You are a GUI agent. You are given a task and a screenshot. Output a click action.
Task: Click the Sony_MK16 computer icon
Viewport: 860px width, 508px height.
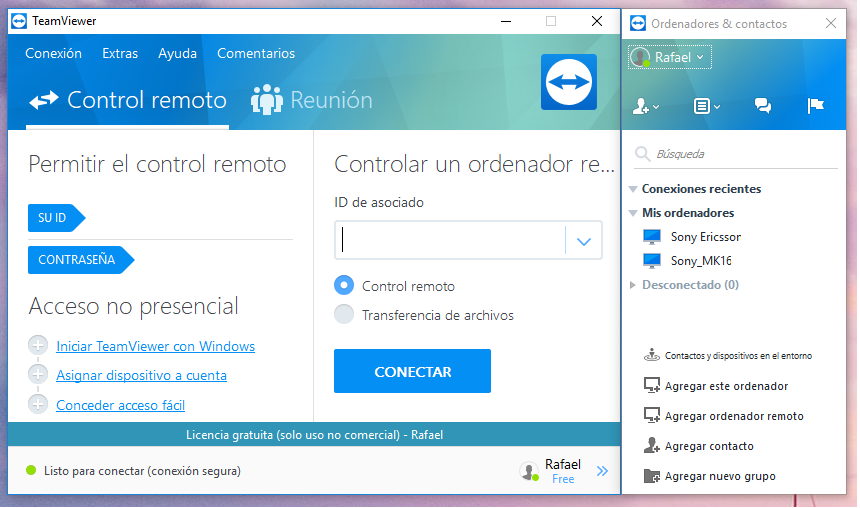[652, 261]
